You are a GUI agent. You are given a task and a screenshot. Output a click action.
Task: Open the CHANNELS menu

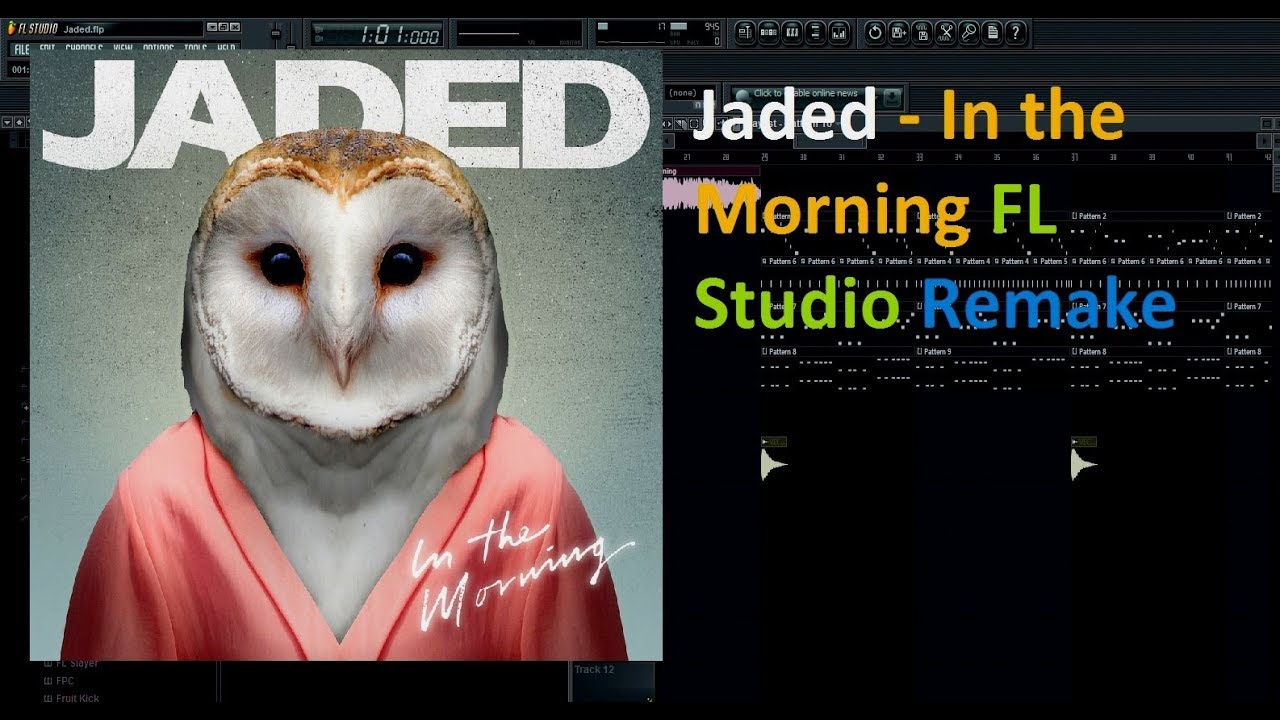click(84, 48)
